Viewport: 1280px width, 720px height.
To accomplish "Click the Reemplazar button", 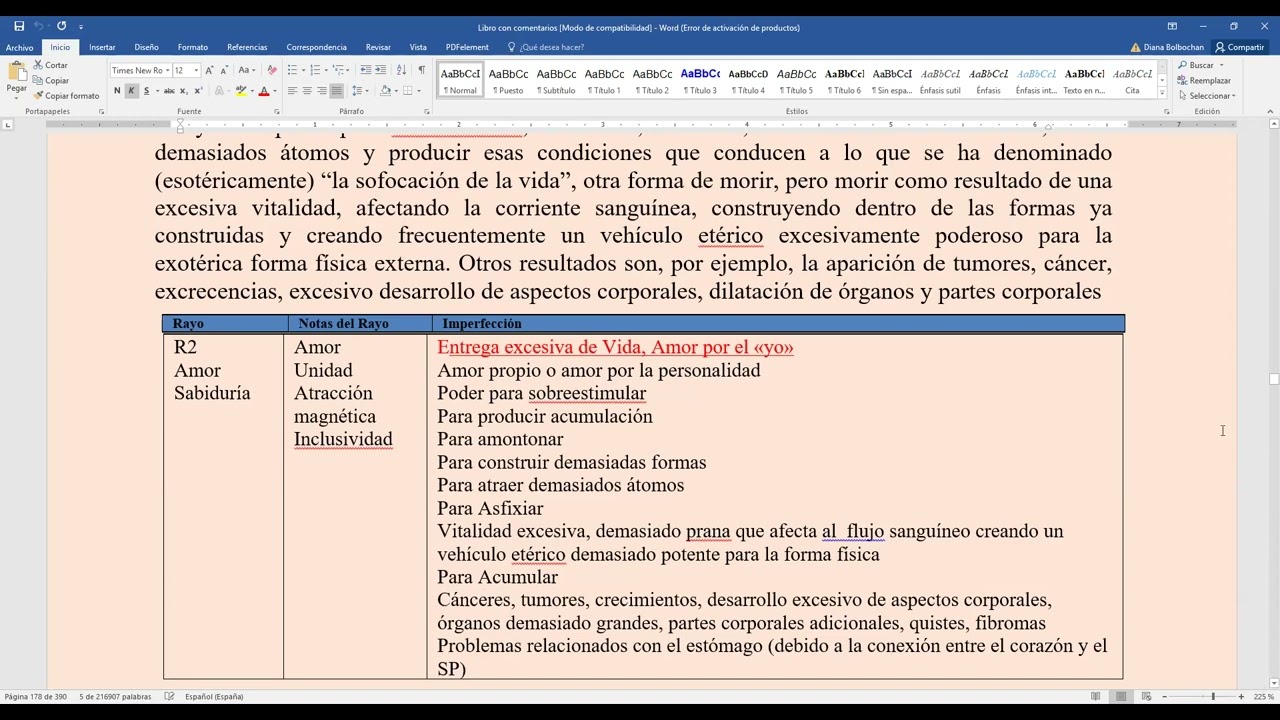I will click(1205, 80).
